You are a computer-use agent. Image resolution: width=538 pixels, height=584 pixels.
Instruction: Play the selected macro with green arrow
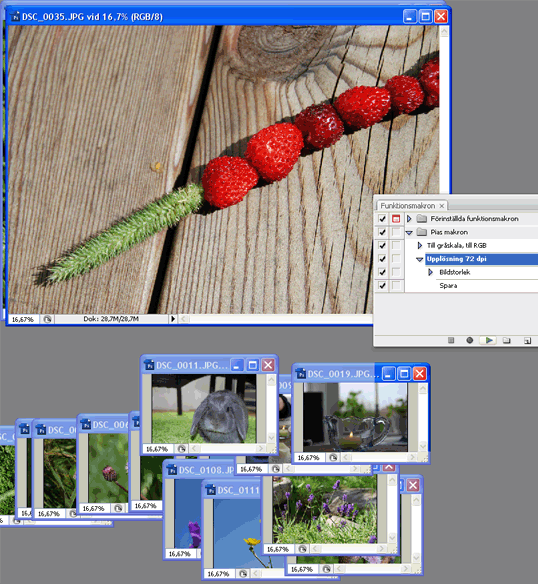point(489,340)
